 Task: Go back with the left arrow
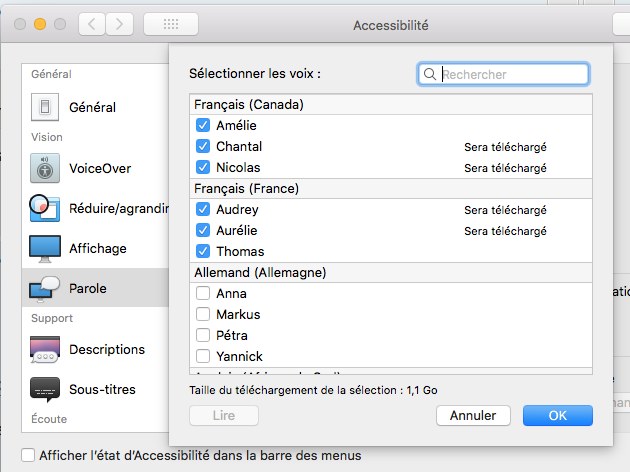[92, 24]
